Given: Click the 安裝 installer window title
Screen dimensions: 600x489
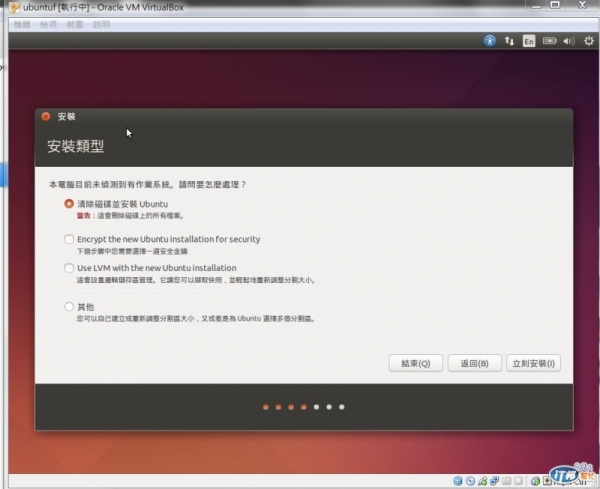Looking at the screenshot, I should pyautogui.click(x=66, y=116).
